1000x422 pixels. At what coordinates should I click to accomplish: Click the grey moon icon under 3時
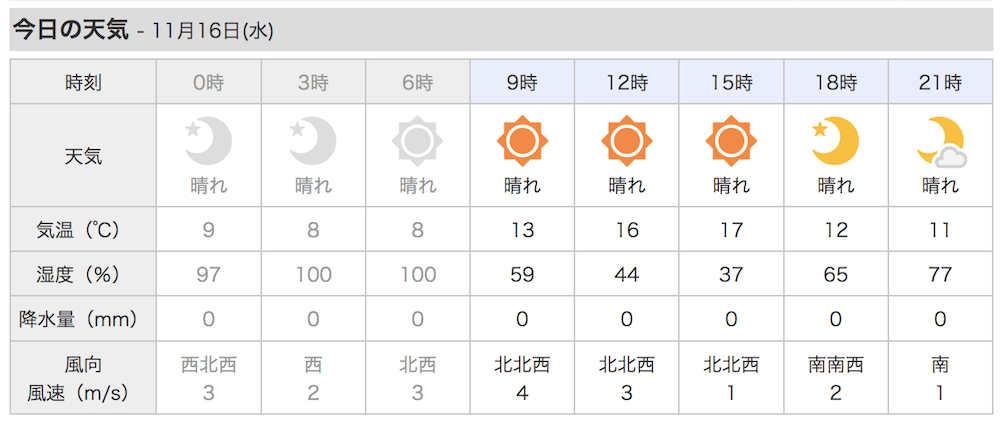click(x=312, y=141)
